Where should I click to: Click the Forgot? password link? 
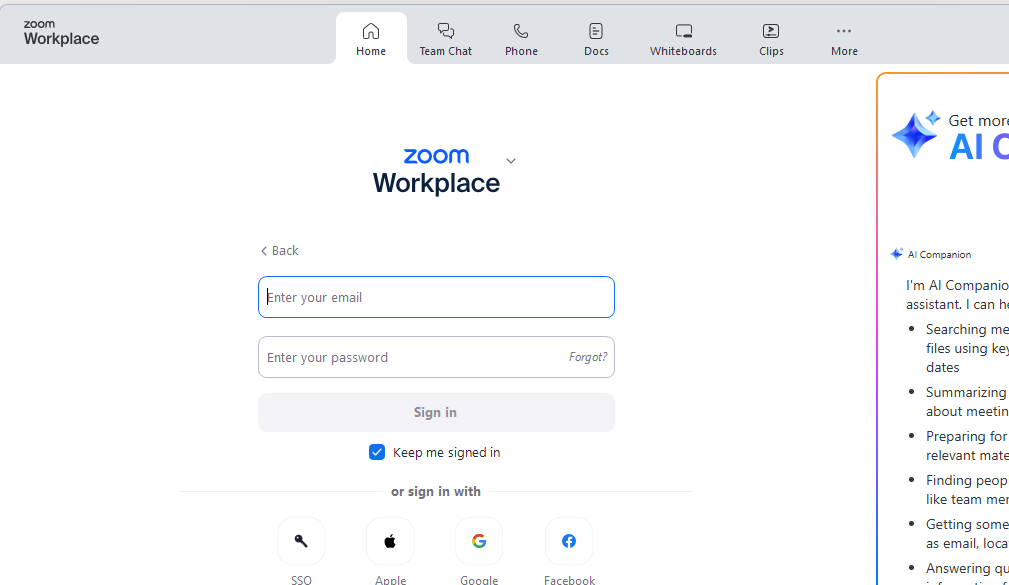coord(588,357)
